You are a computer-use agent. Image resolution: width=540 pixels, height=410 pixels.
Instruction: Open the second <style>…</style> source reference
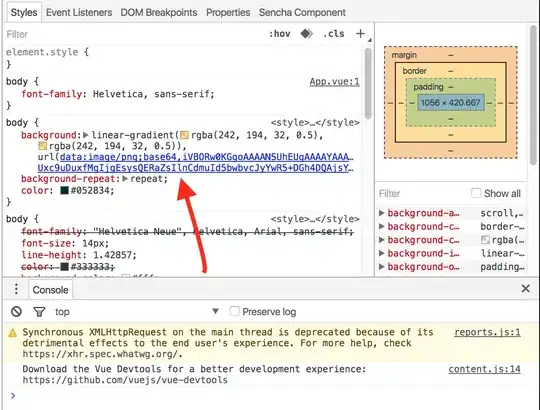(315, 219)
